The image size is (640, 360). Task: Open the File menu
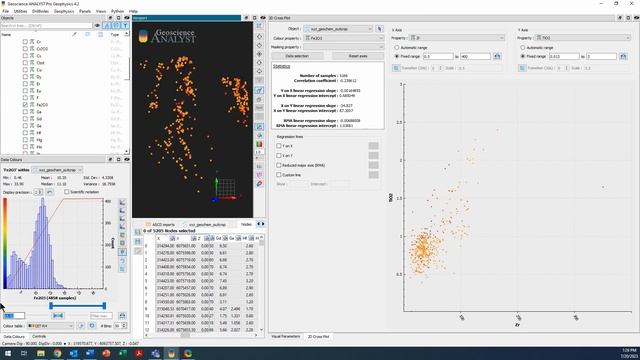5,11
